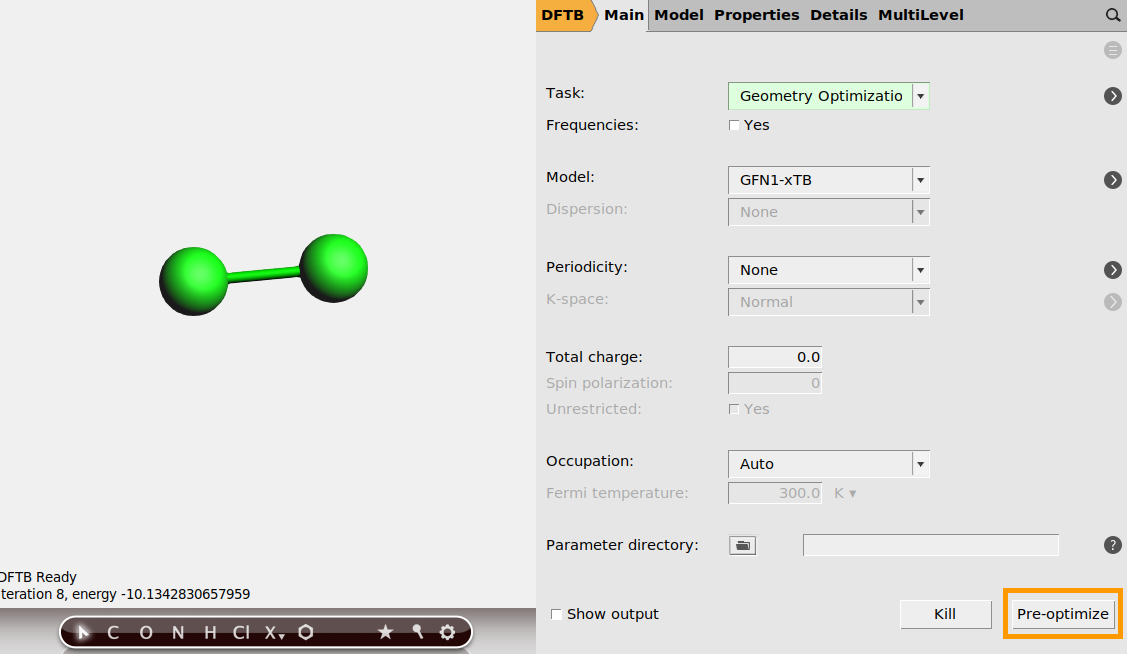Switch to the Properties tab

pos(756,15)
